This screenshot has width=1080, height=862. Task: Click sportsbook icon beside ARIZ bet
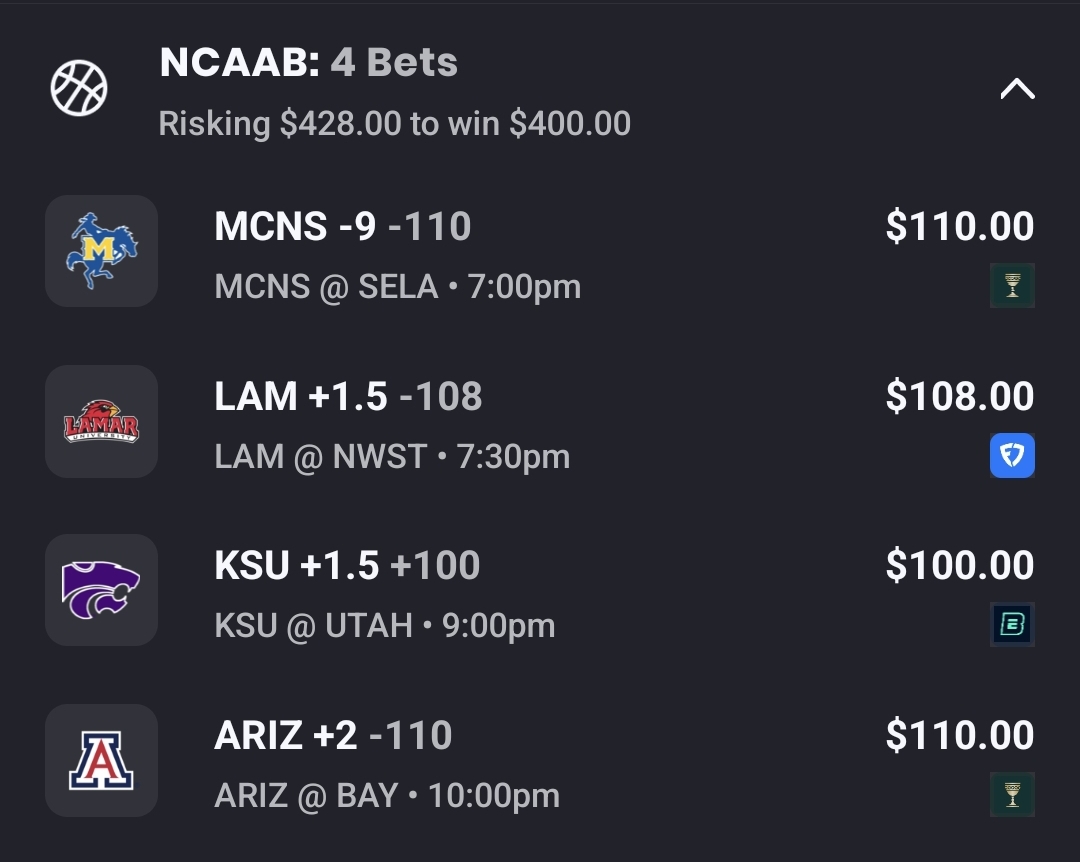click(1012, 795)
